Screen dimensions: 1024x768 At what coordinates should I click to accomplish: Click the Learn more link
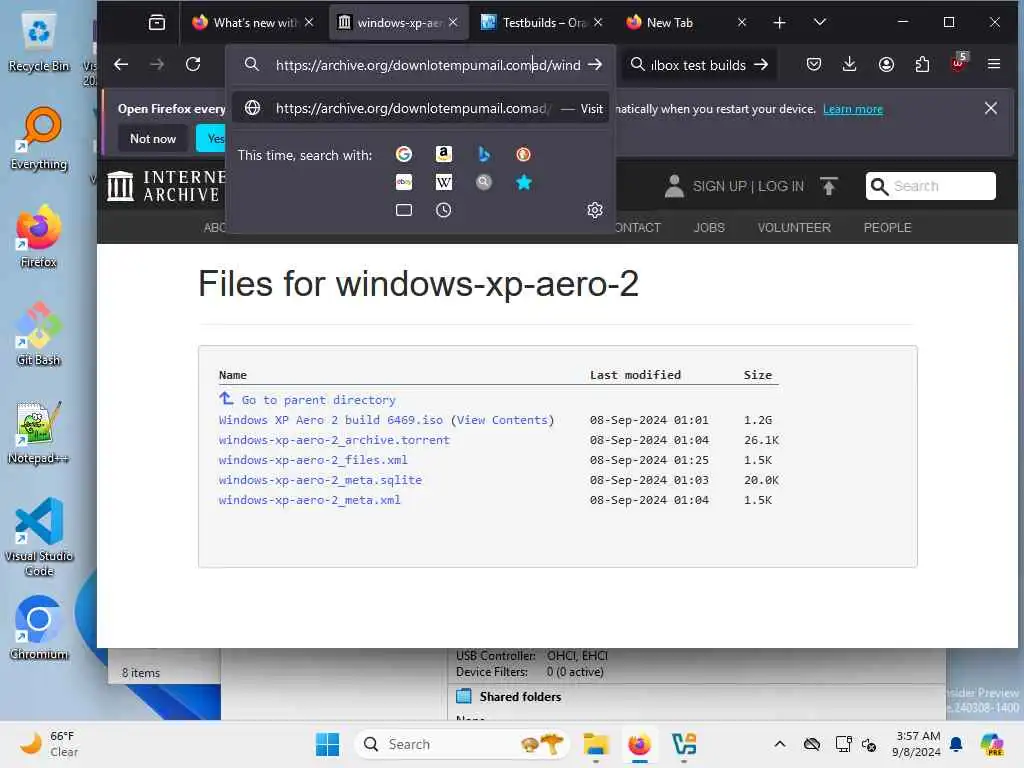point(852,109)
